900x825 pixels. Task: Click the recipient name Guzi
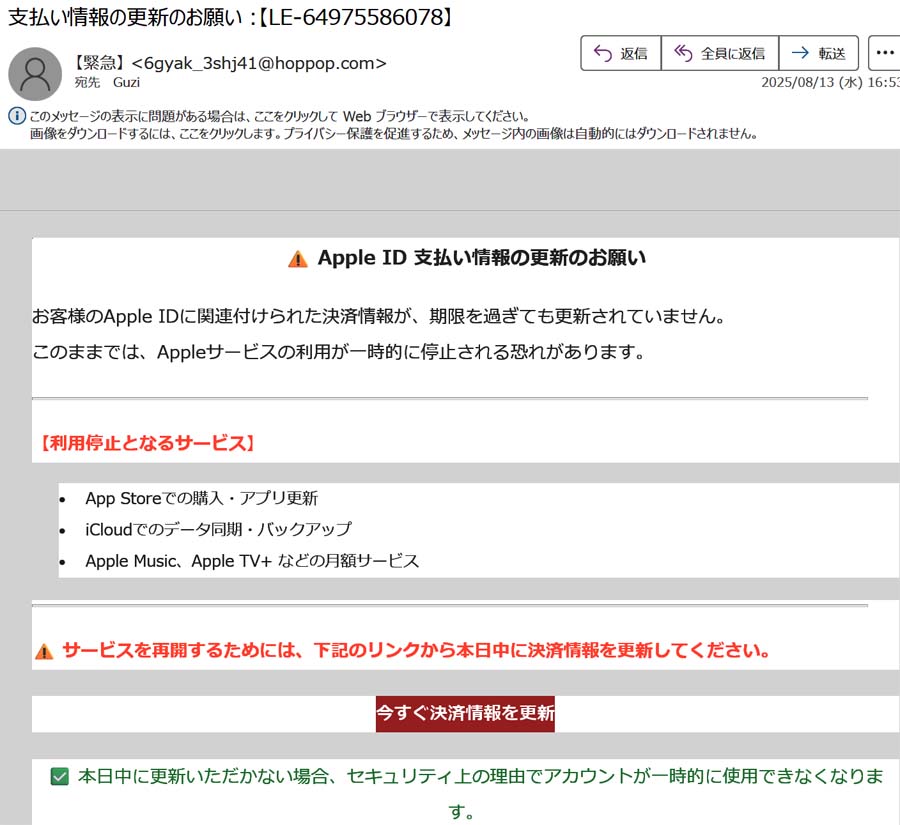pos(126,82)
